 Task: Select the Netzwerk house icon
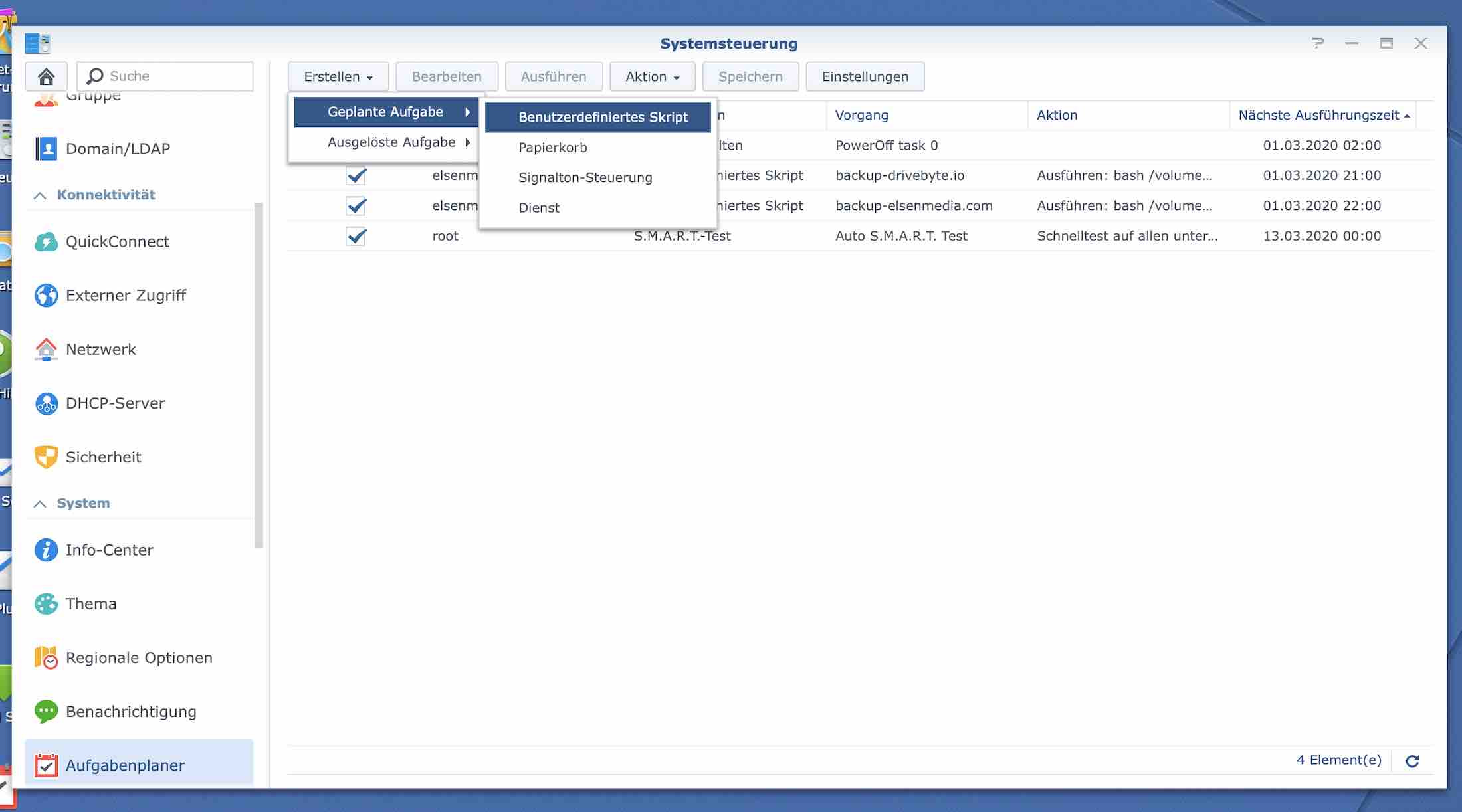click(46, 350)
